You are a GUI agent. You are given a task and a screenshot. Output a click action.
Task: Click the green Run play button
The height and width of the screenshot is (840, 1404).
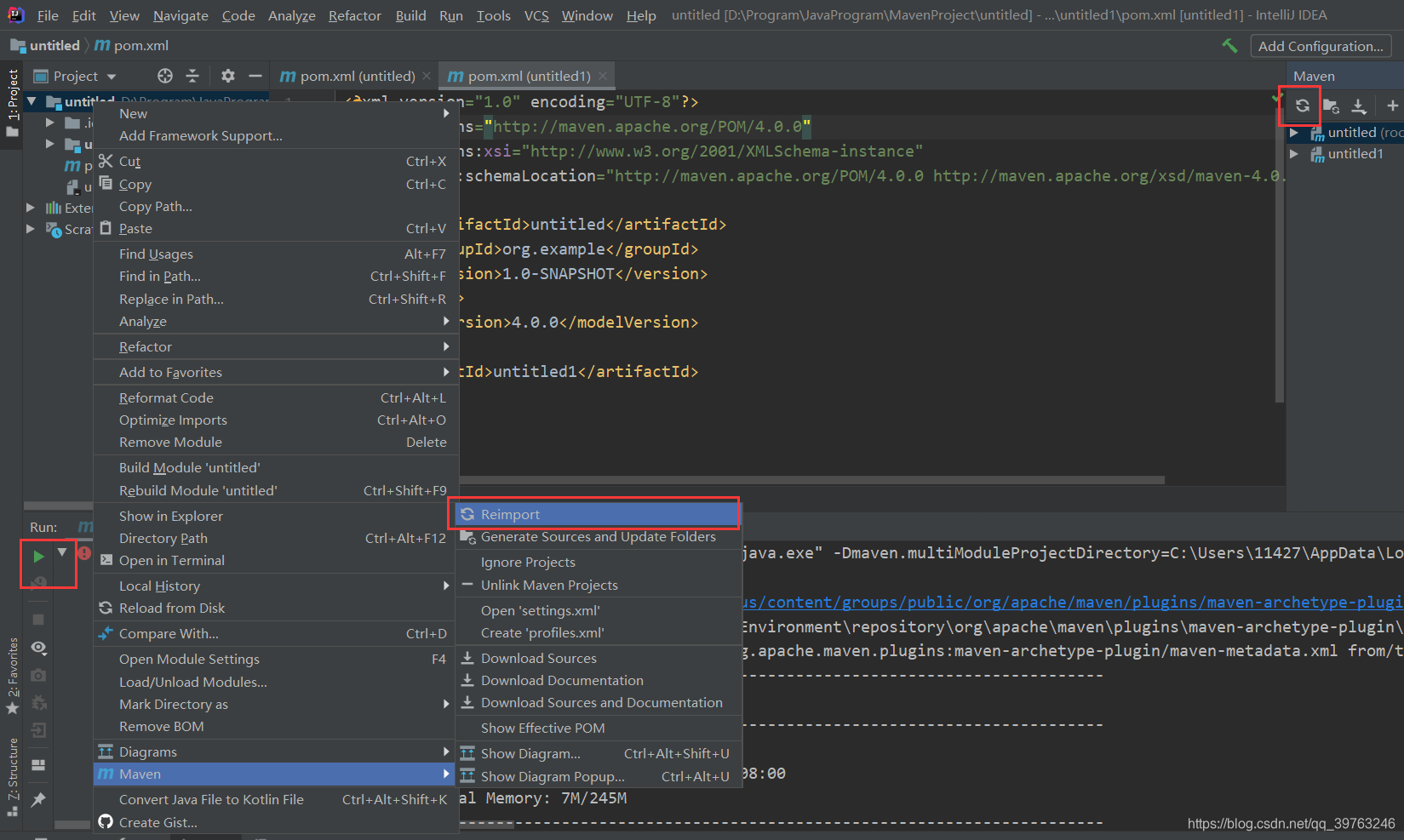pos(38,556)
